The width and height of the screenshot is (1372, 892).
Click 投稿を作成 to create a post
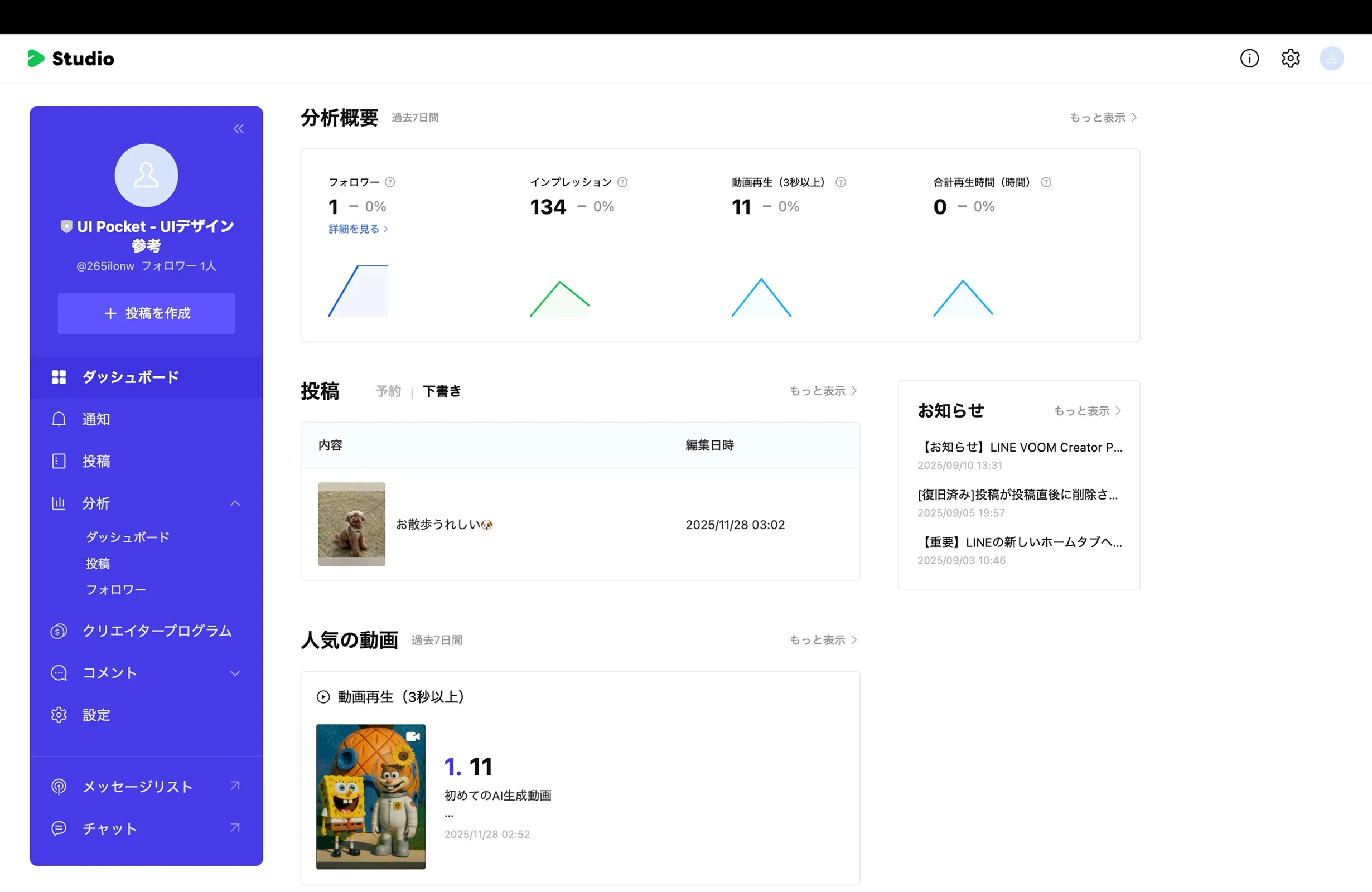click(146, 313)
